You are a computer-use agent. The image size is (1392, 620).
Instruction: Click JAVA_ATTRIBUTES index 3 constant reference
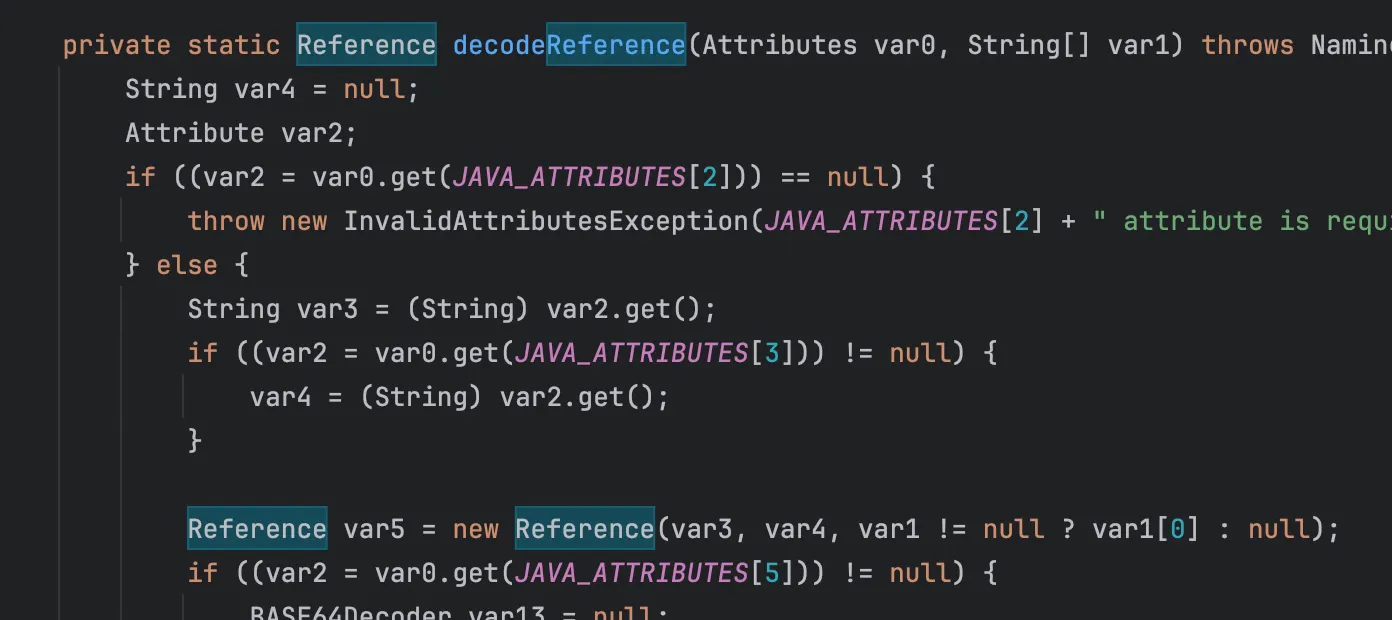tap(630, 353)
